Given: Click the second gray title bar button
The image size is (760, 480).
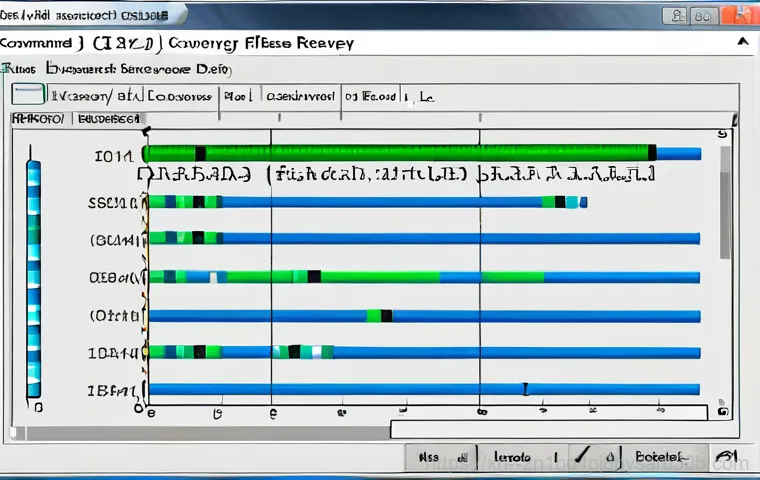Looking at the screenshot, I should pyautogui.click(x=704, y=16).
